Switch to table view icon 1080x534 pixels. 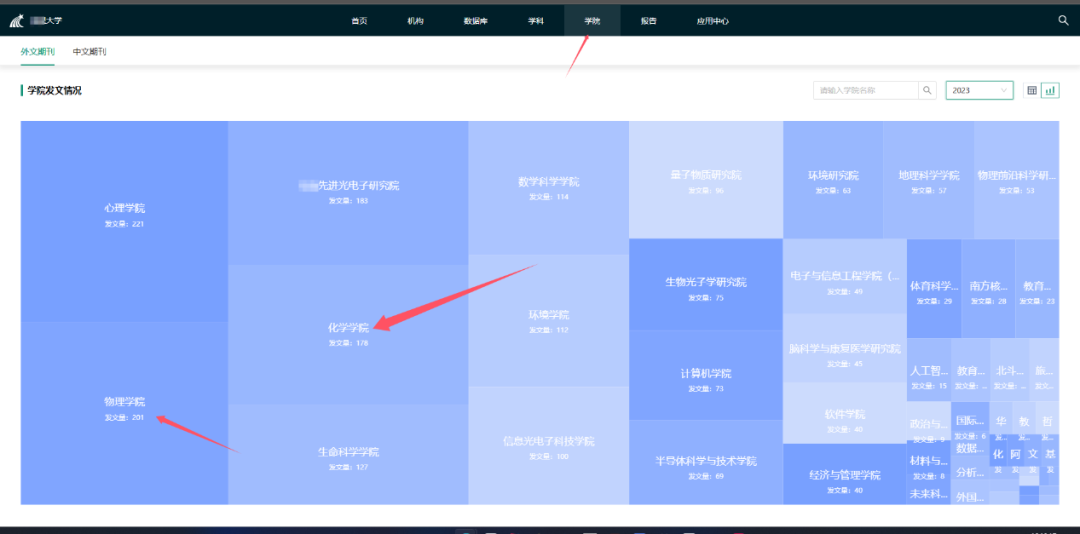1032,90
